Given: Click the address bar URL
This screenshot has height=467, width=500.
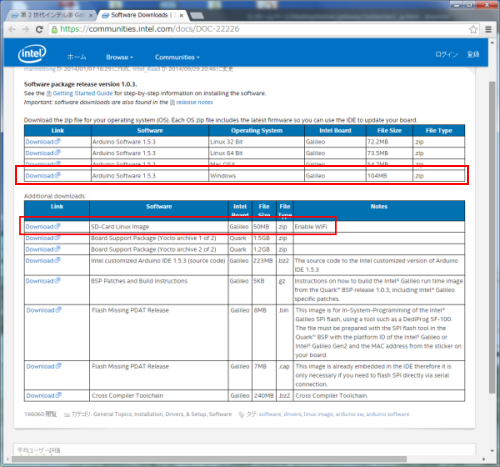Looking at the screenshot, I should [150, 29].
